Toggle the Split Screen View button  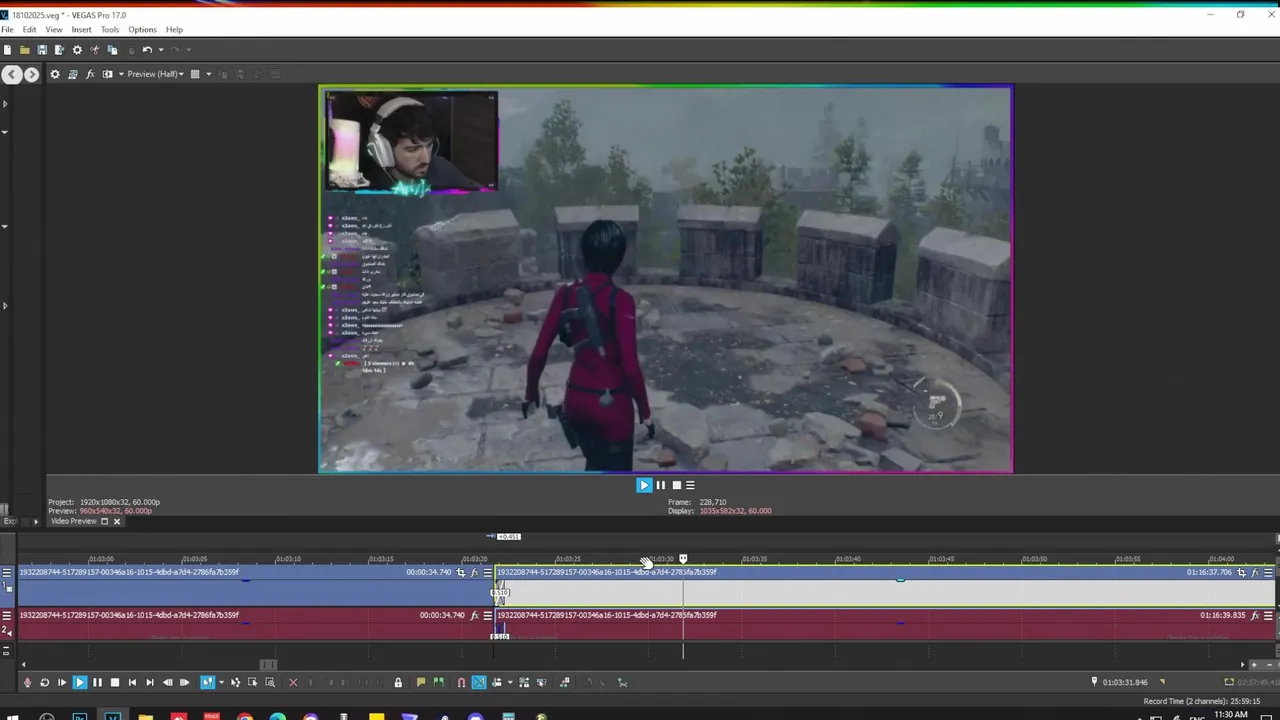107,74
